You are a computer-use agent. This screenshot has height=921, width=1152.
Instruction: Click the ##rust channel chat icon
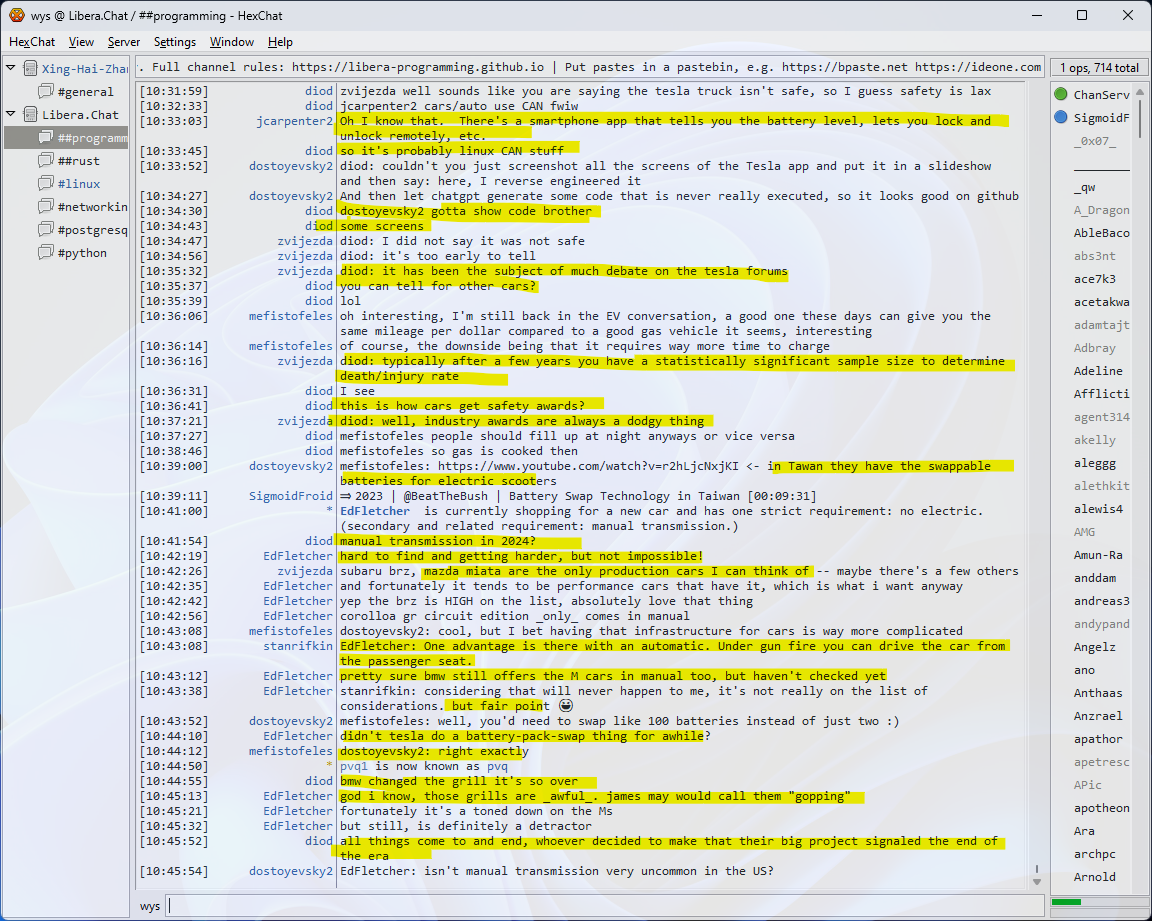click(46, 161)
